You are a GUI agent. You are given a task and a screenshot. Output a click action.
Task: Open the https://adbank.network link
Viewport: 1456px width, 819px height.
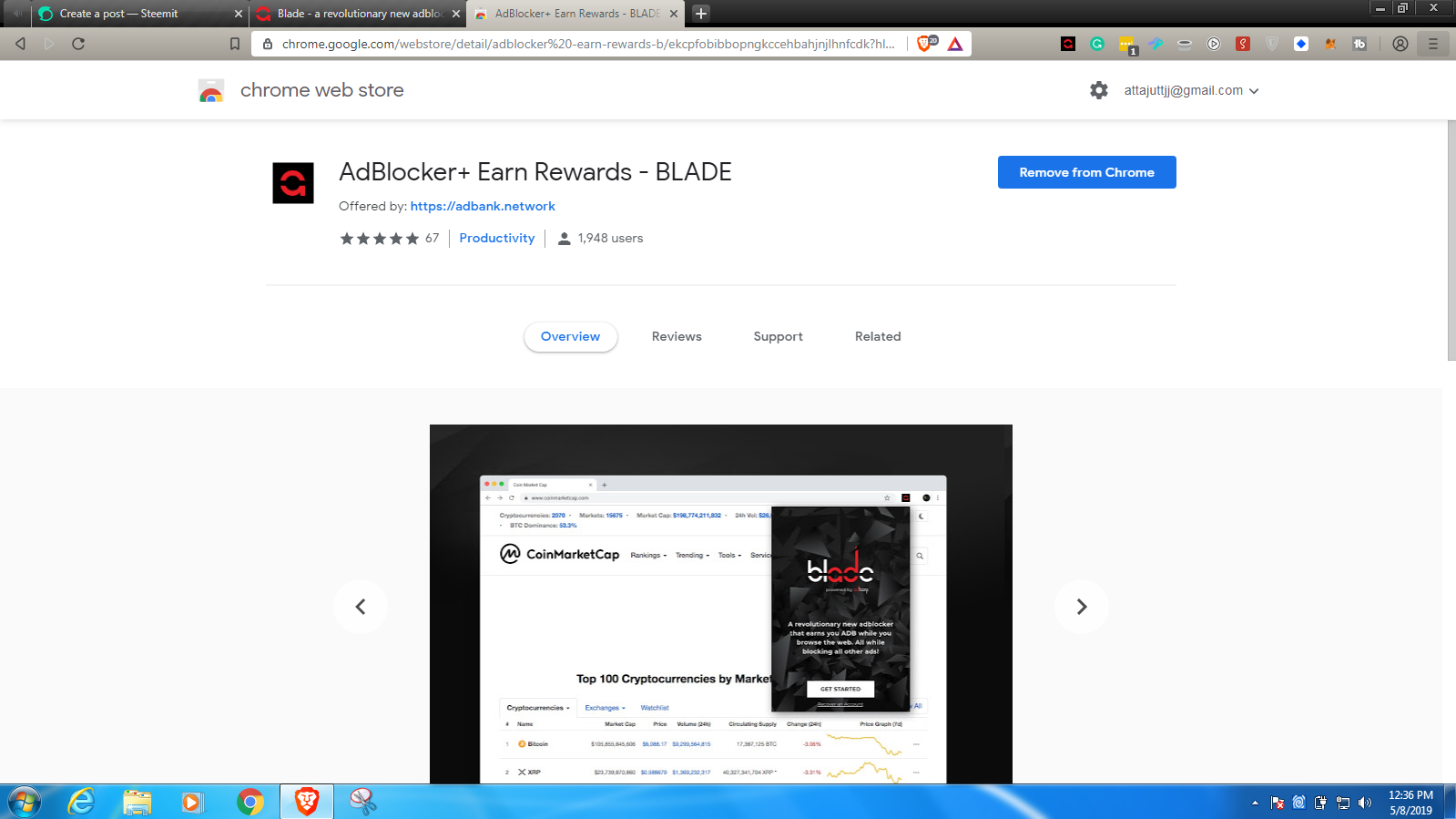coord(483,206)
